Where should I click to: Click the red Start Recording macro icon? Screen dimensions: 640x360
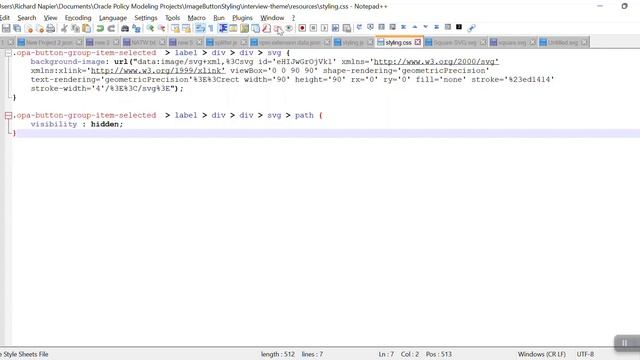tap(302, 28)
